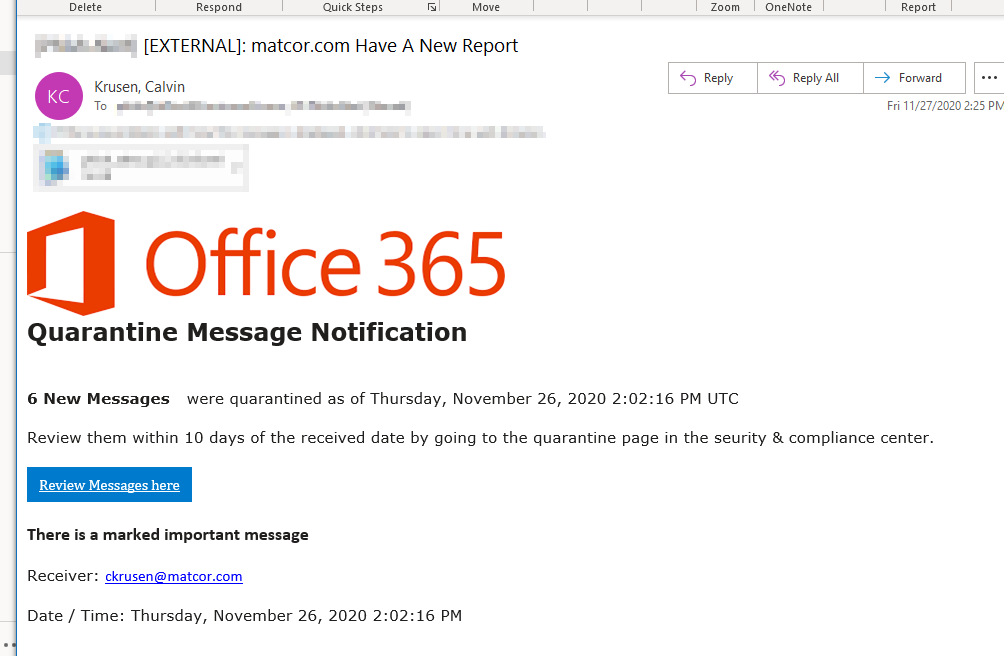The width and height of the screenshot is (1004, 656).
Task: Select sender name Krusen, Calvin
Action: (x=139, y=87)
